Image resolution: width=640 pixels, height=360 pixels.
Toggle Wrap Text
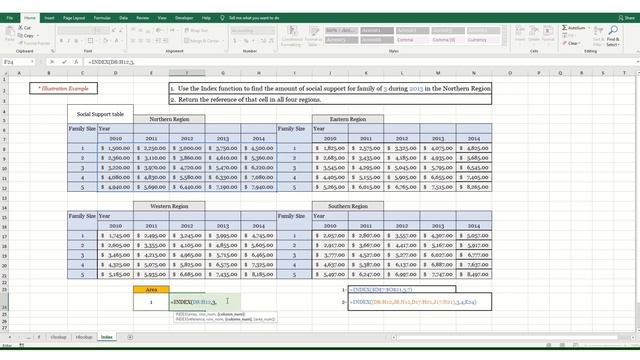coord(196,31)
